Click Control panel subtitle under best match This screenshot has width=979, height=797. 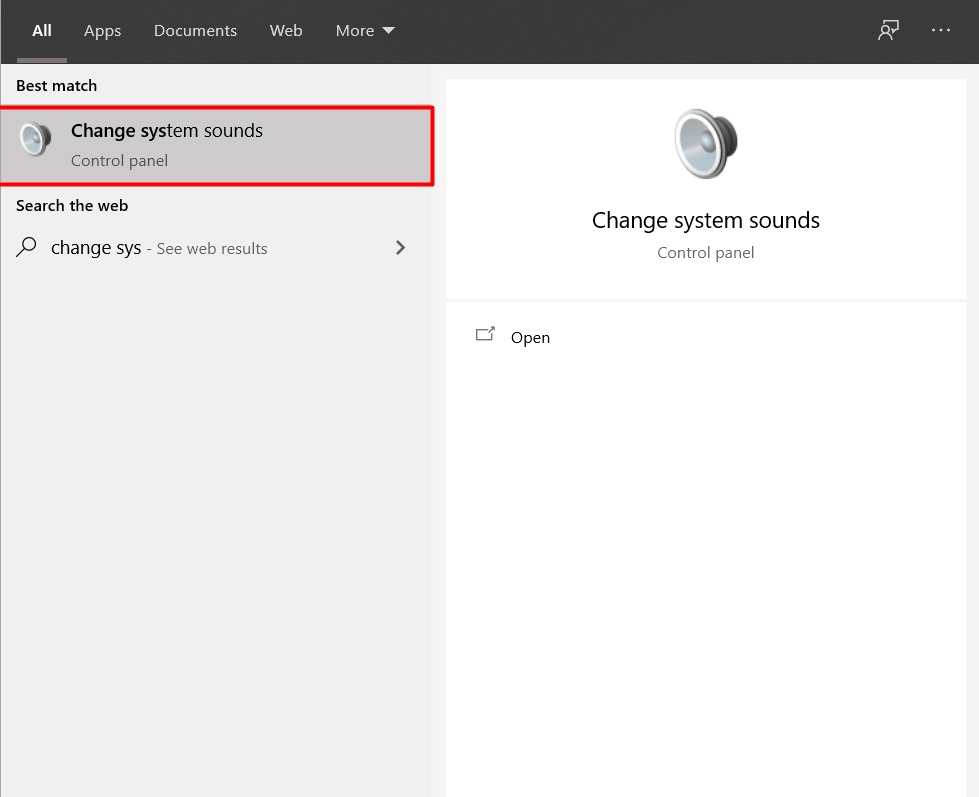pos(119,161)
